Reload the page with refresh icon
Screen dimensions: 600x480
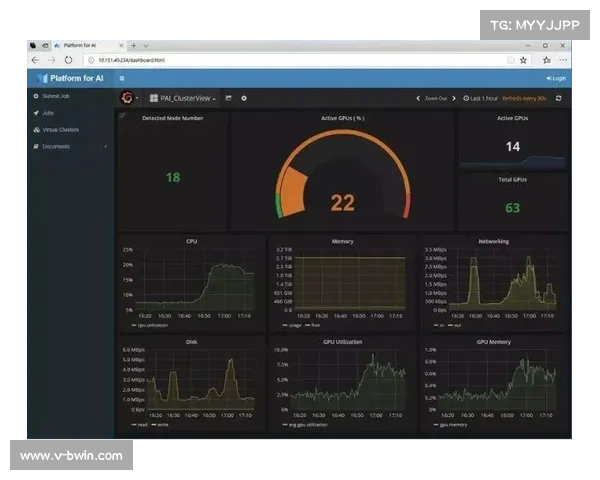coord(68,60)
